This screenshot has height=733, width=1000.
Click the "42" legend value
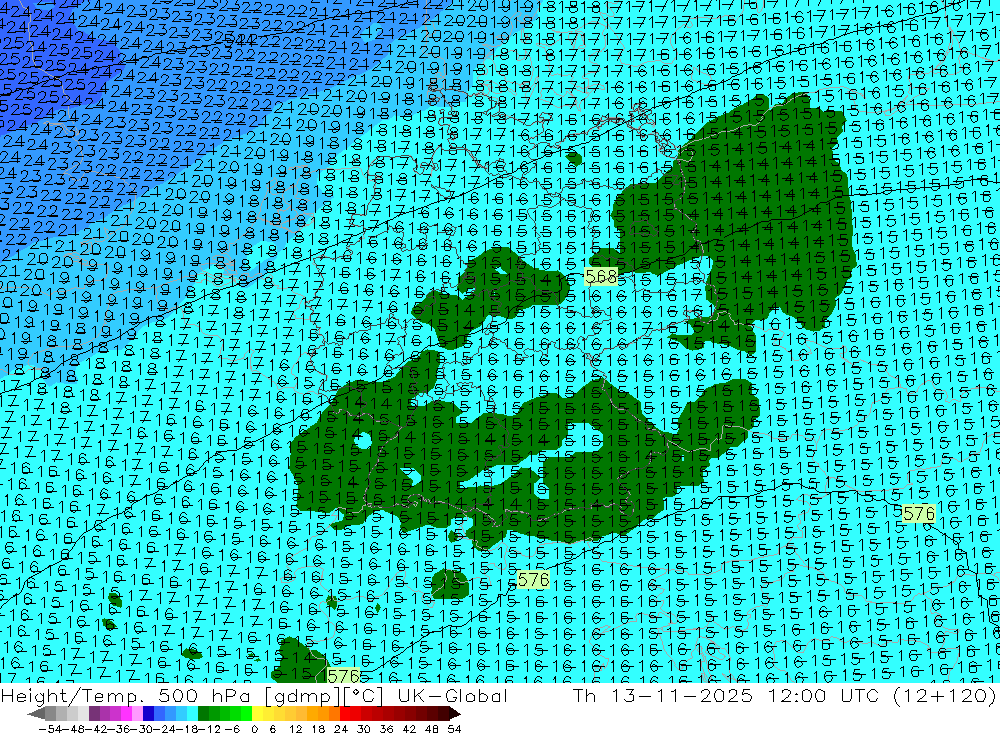tap(409, 729)
